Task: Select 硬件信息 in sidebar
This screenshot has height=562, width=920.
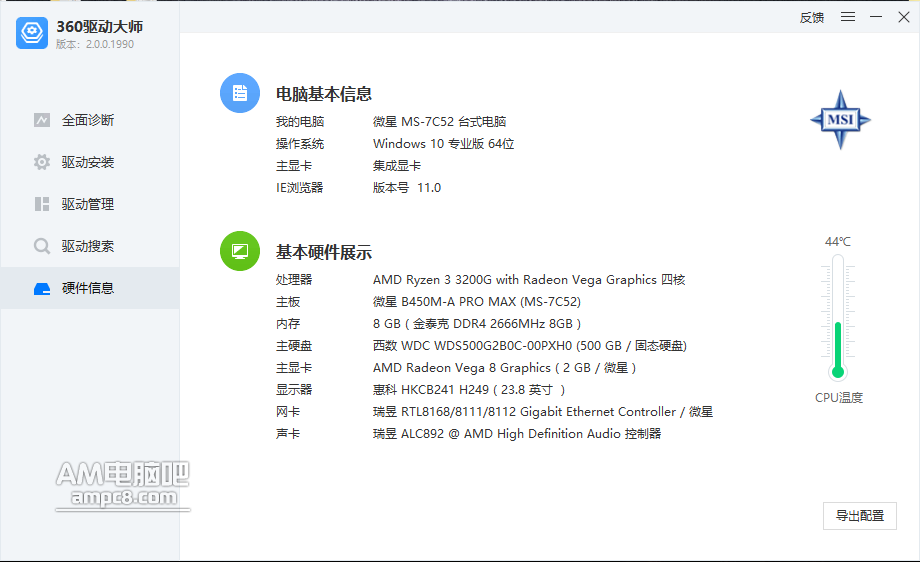Action: [90, 288]
